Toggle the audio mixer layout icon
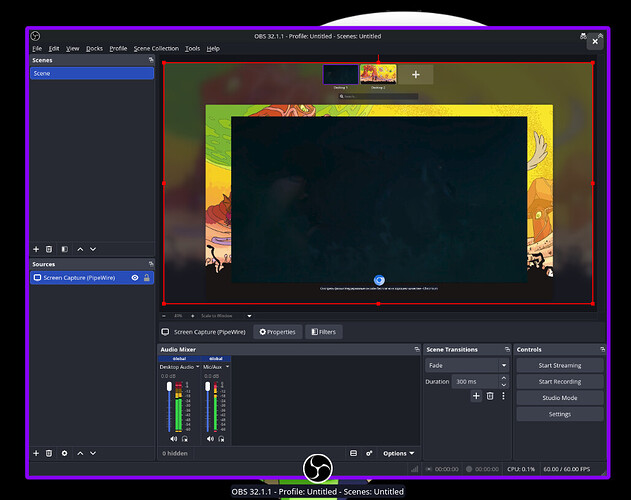The image size is (631, 500). point(353,453)
